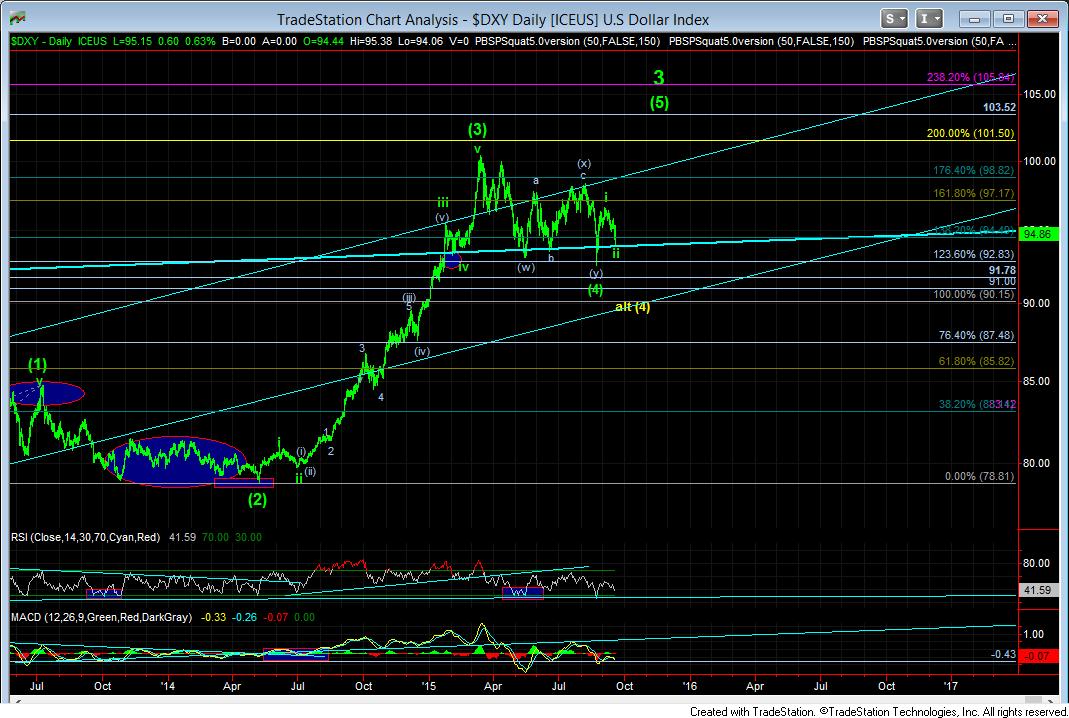Click the RSI 70.00 overbought value
1069x718 pixels.
(x=215, y=537)
